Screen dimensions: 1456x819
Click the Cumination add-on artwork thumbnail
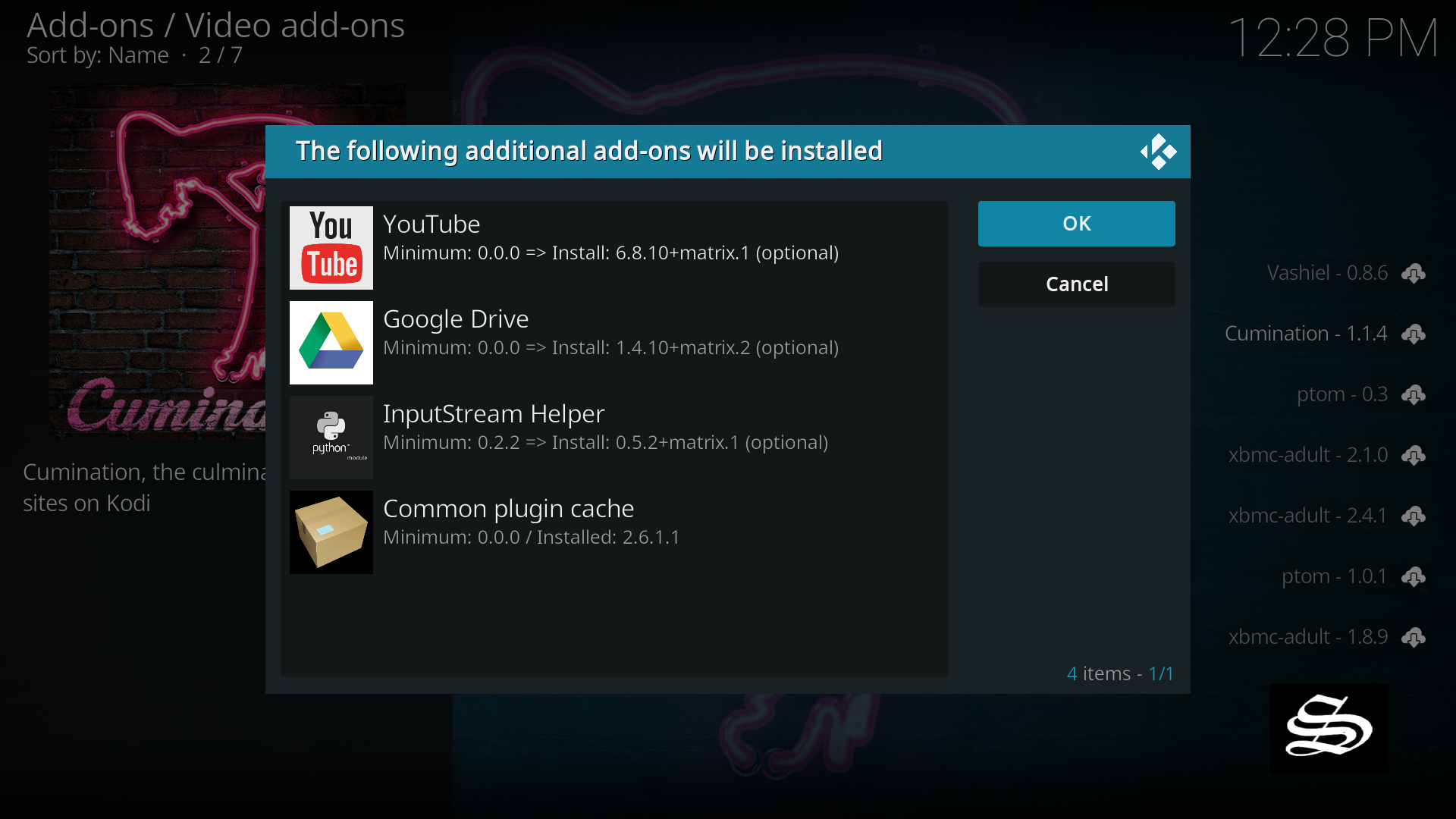coord(157,262)
